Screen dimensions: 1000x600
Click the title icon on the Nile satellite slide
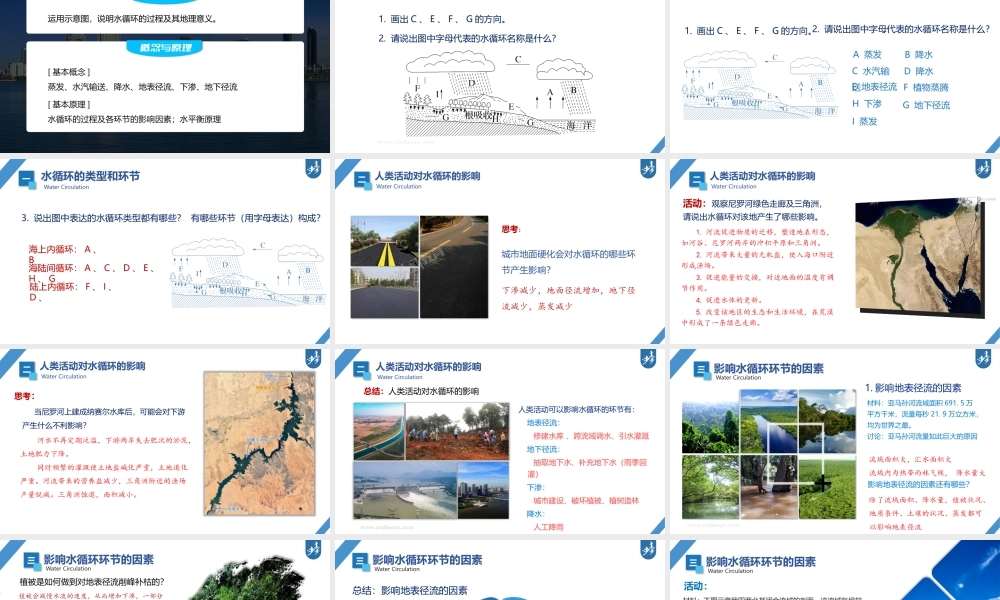697,180
